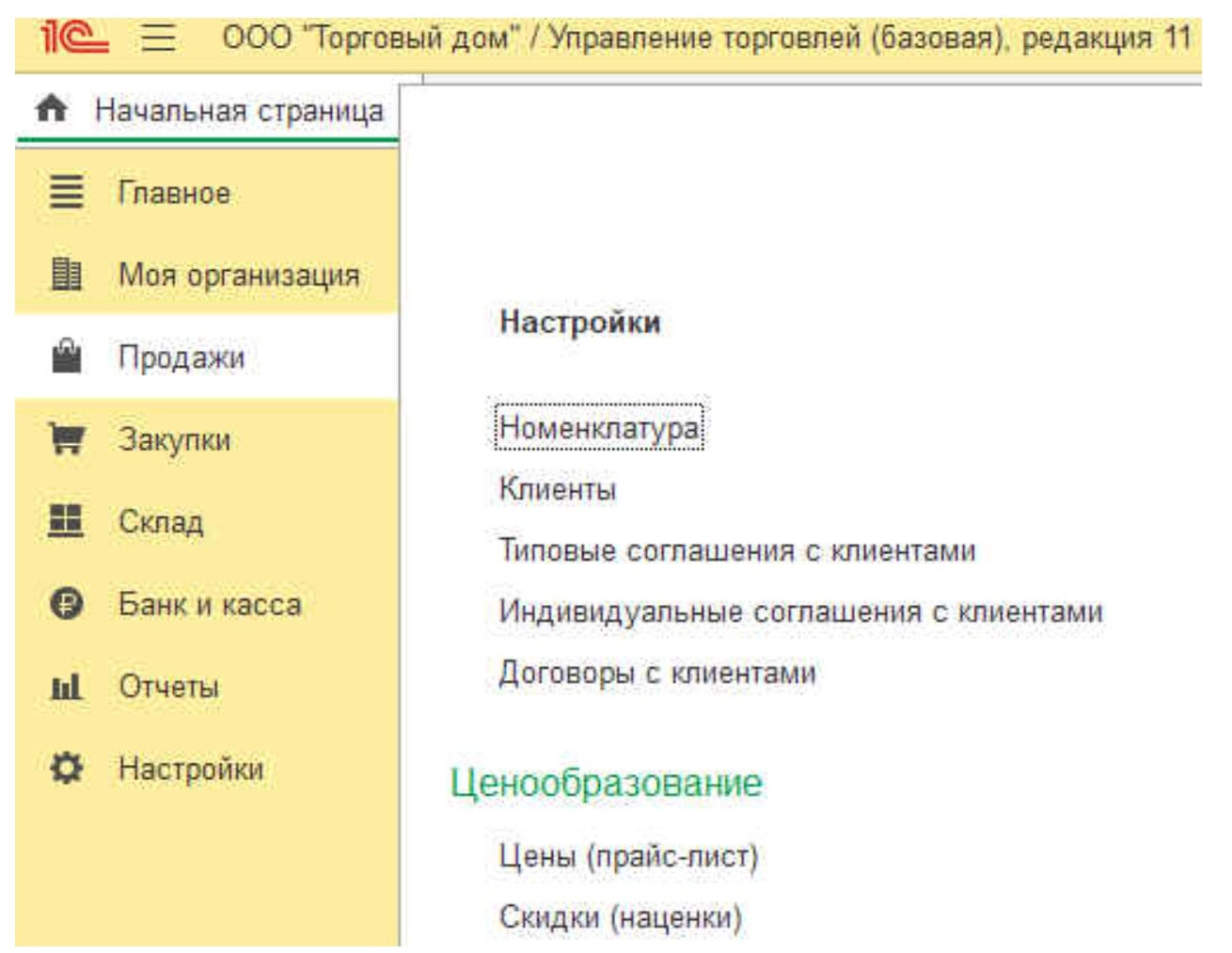Viewport: 1232px width, 953px height.
Task: Open the Клиенты link
Action: (557, 489)
